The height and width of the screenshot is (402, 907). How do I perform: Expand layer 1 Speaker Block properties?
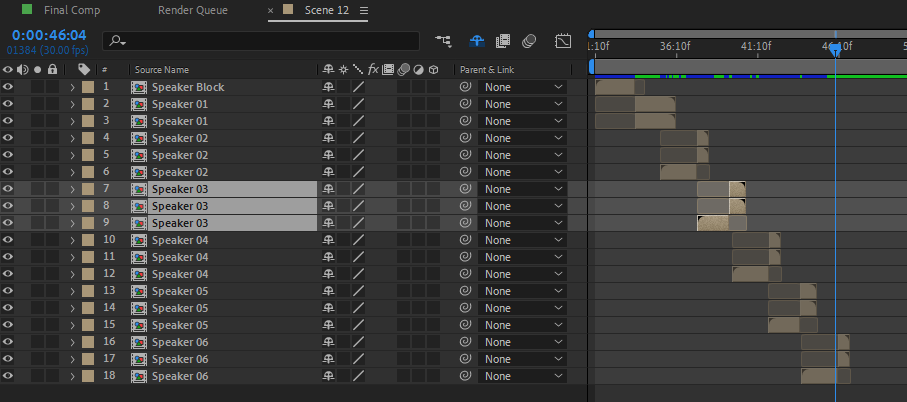(72, 87)
